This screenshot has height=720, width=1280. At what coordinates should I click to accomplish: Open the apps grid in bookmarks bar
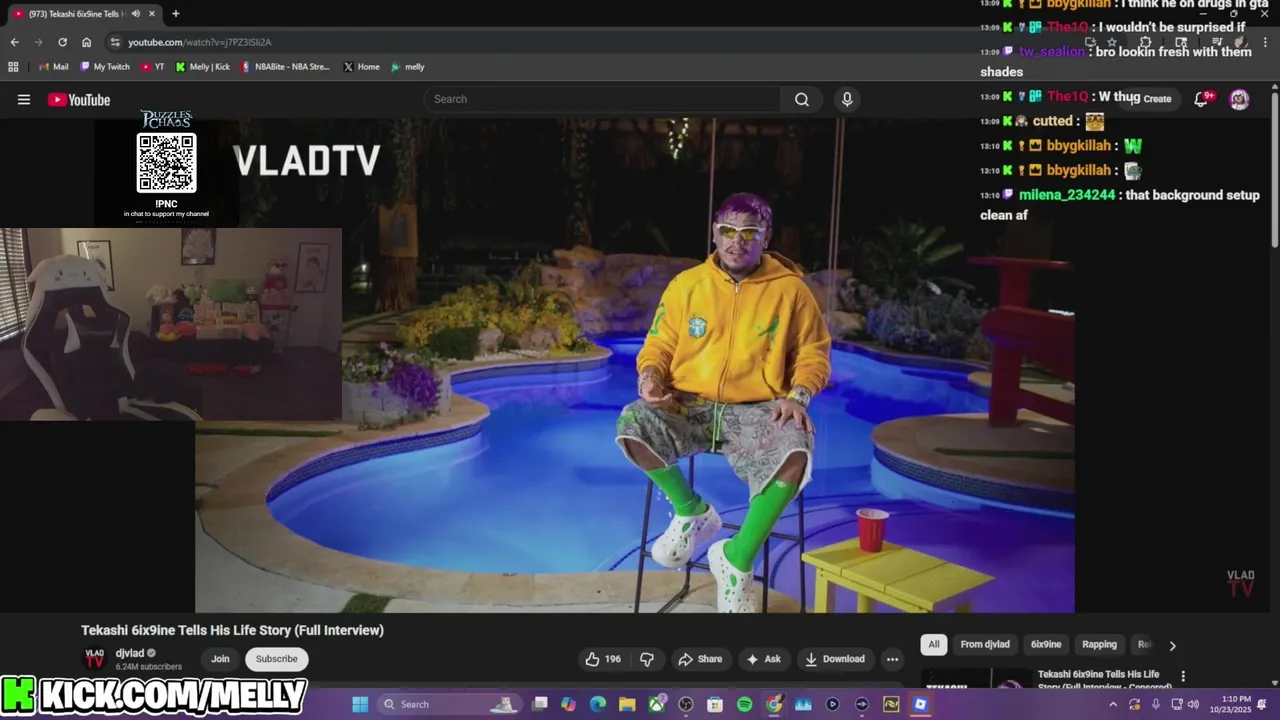tap(13, 67)
